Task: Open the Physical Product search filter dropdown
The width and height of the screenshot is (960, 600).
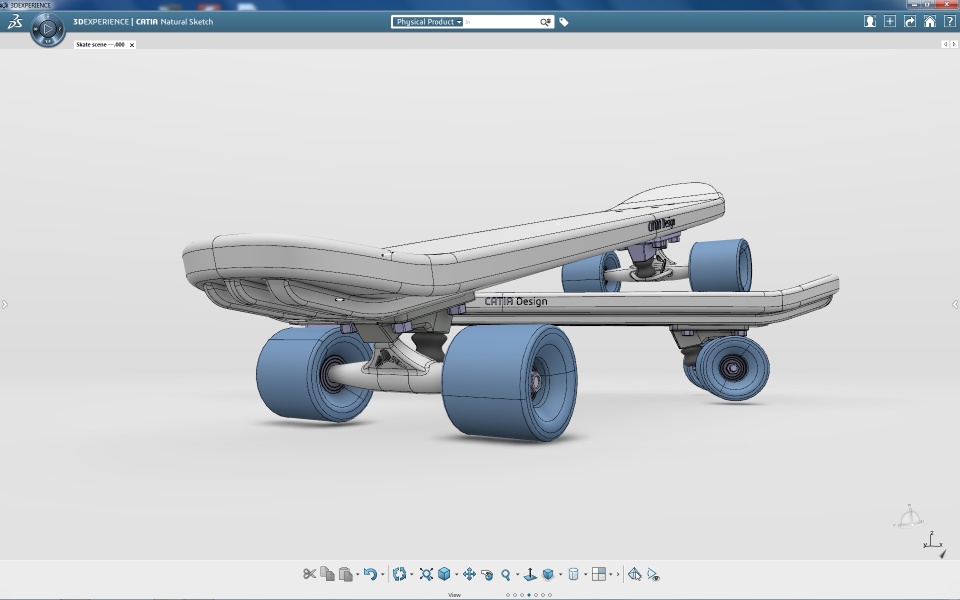Action: coord(427,21)
